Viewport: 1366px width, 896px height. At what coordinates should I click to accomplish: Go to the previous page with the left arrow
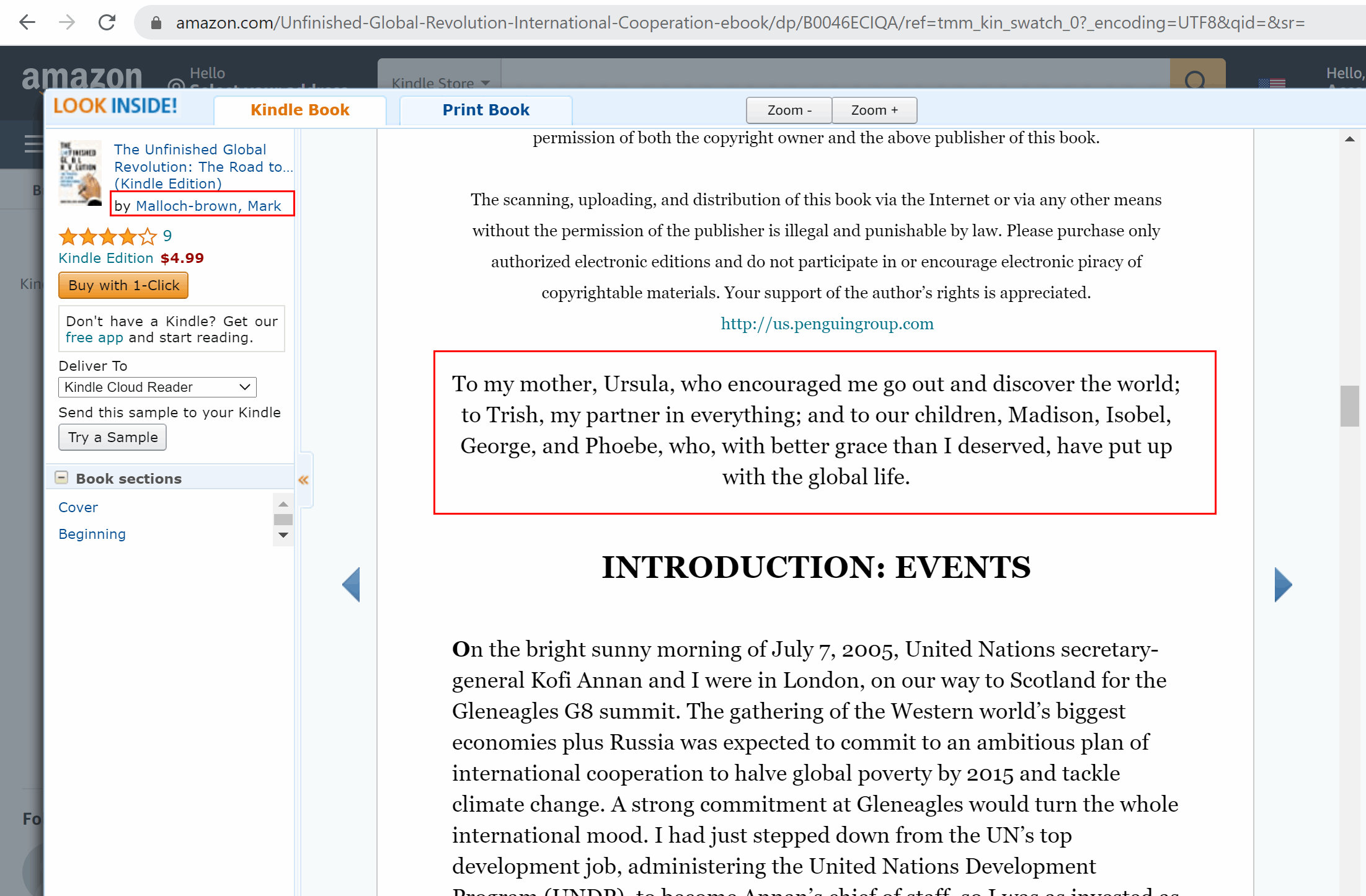pyautogui.click(x=351, y=584)
